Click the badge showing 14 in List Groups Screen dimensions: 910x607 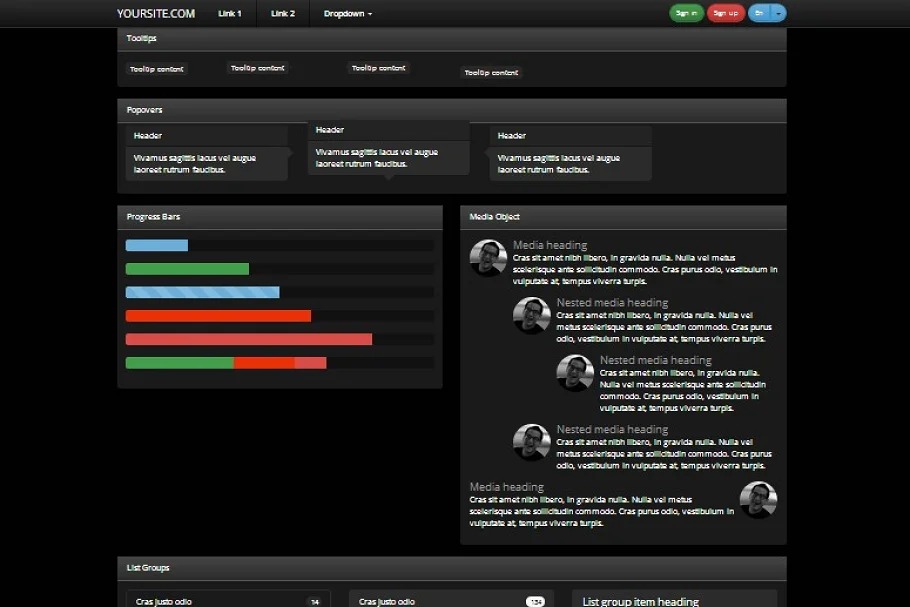coord(314,601)
